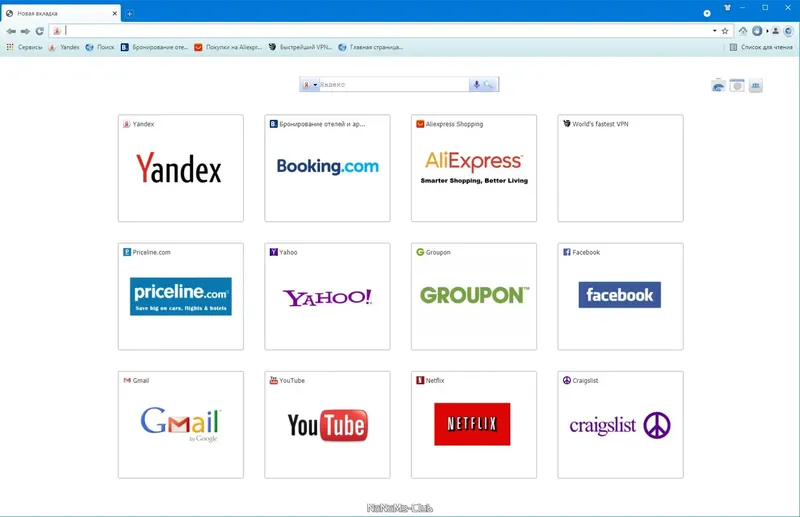Open the Yandex bookmark in bookmarks bar
The image size is (800, 517).
tap(64, 47)
